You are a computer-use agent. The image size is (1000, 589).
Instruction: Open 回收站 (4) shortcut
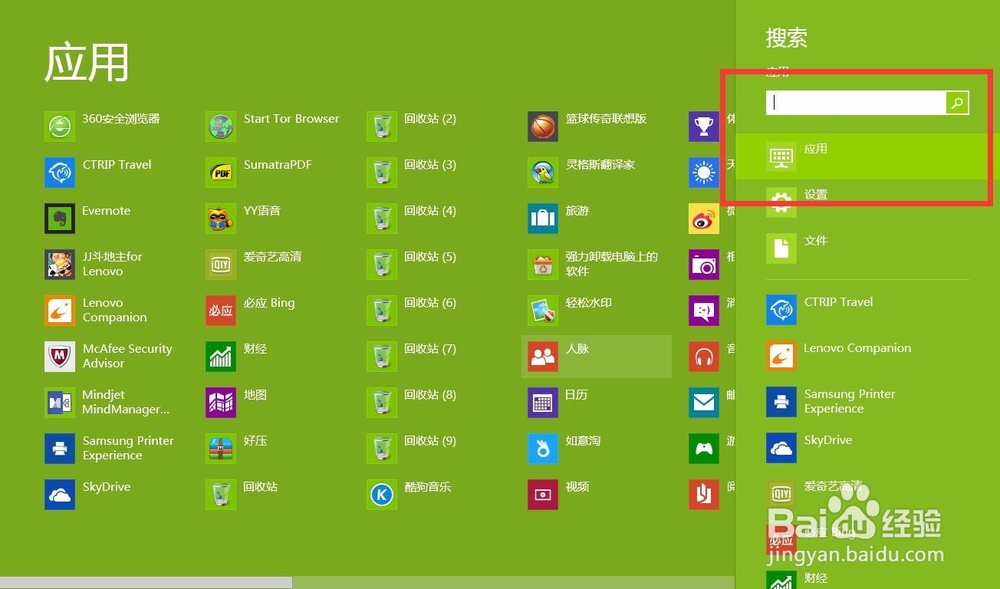tap(411, 218)
